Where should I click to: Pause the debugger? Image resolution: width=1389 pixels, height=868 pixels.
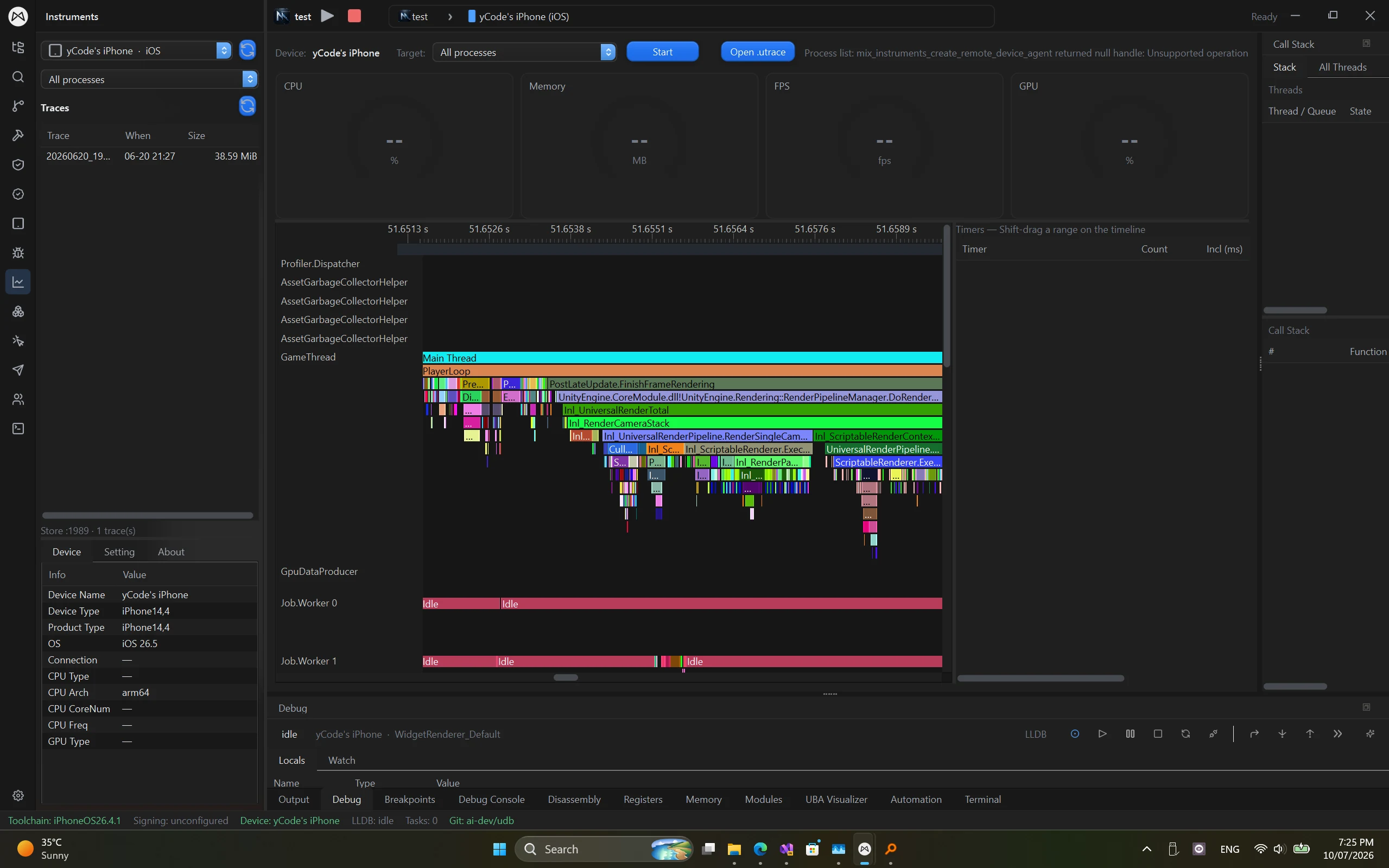tap(1130, 734)
